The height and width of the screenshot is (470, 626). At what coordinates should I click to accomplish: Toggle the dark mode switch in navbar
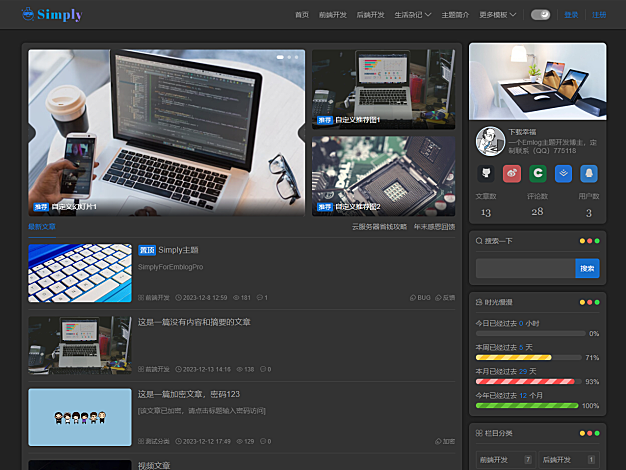coord(541,15)
